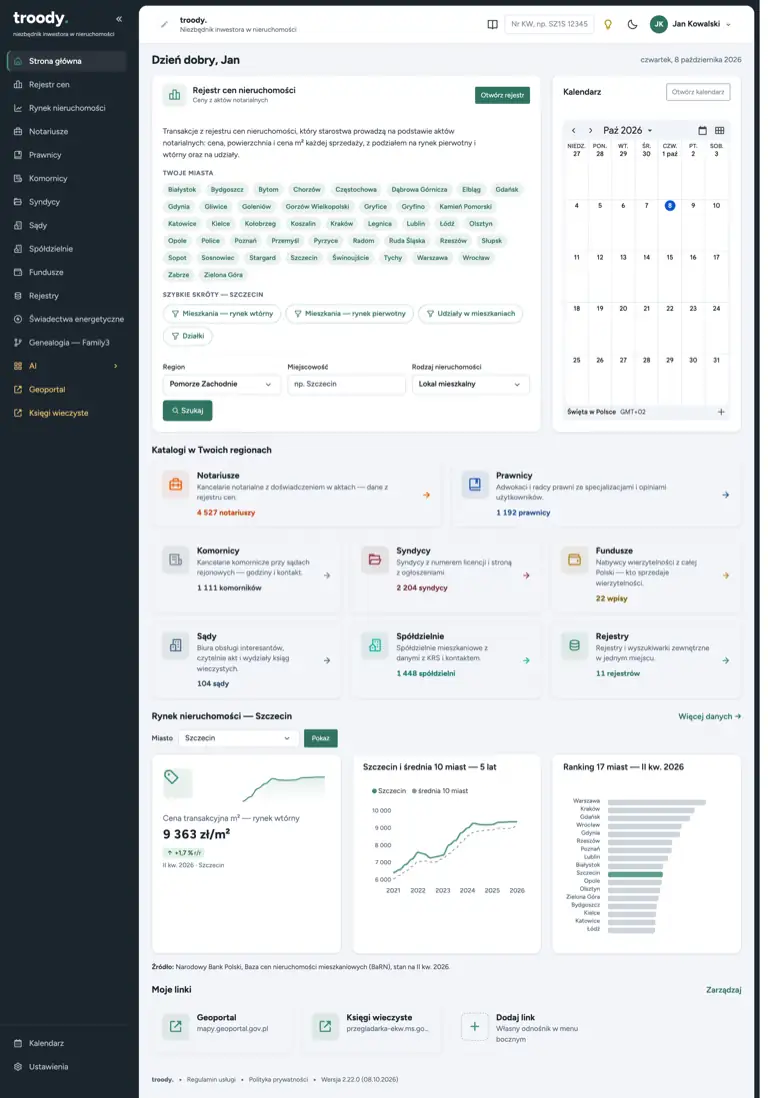Viewport: 768px width, 1098px height.
Task: Select the Kraków city chip
Action: 342,224
